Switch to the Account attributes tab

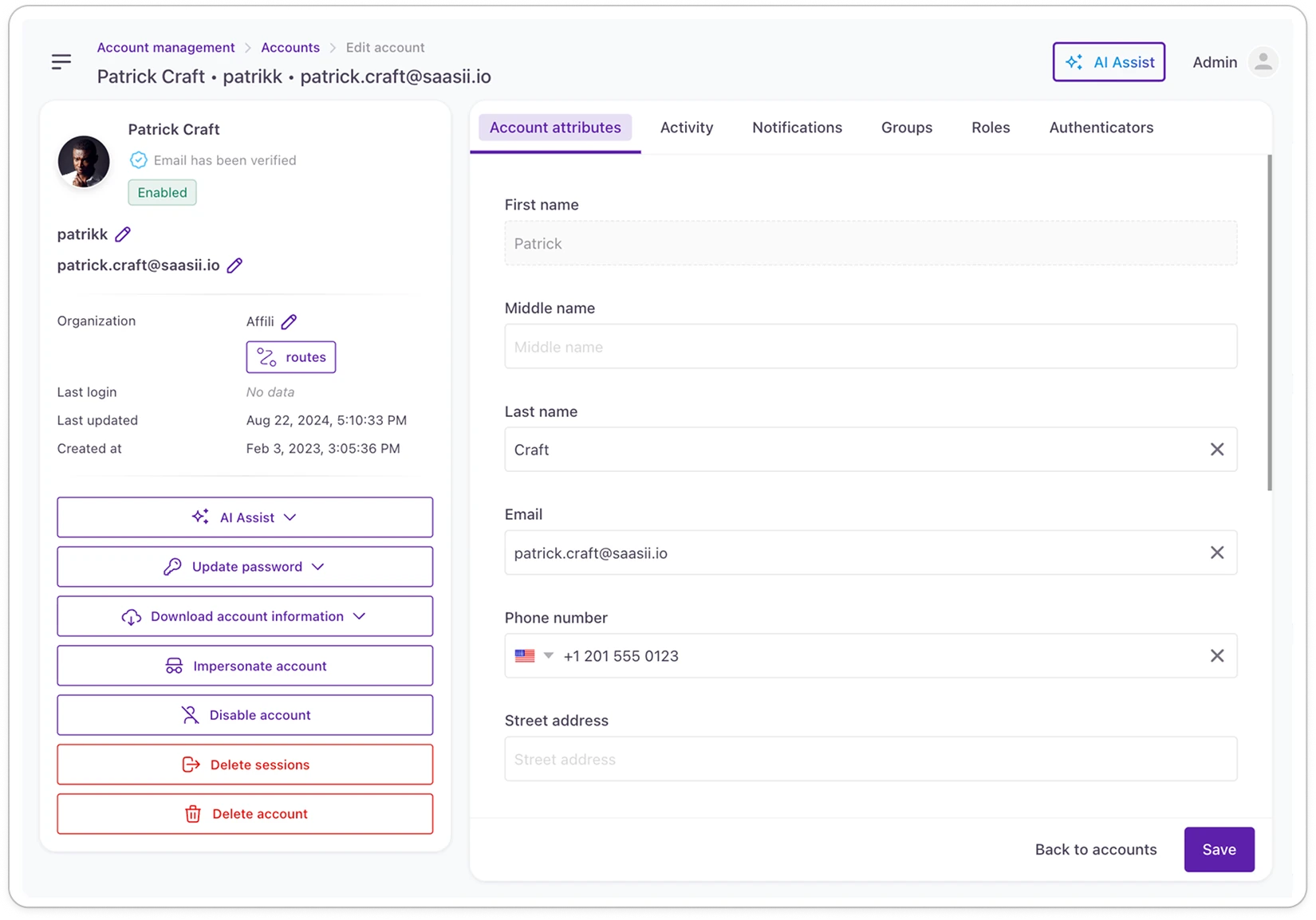[x=555, y=128]
